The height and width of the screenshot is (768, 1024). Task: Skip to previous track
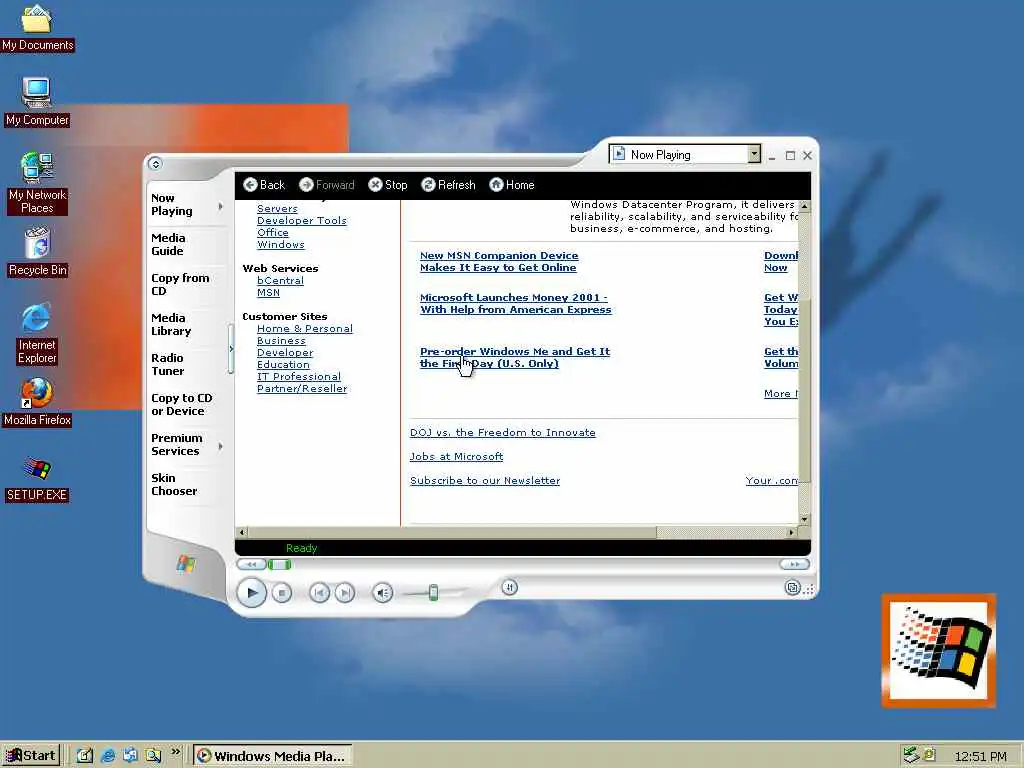319,593
